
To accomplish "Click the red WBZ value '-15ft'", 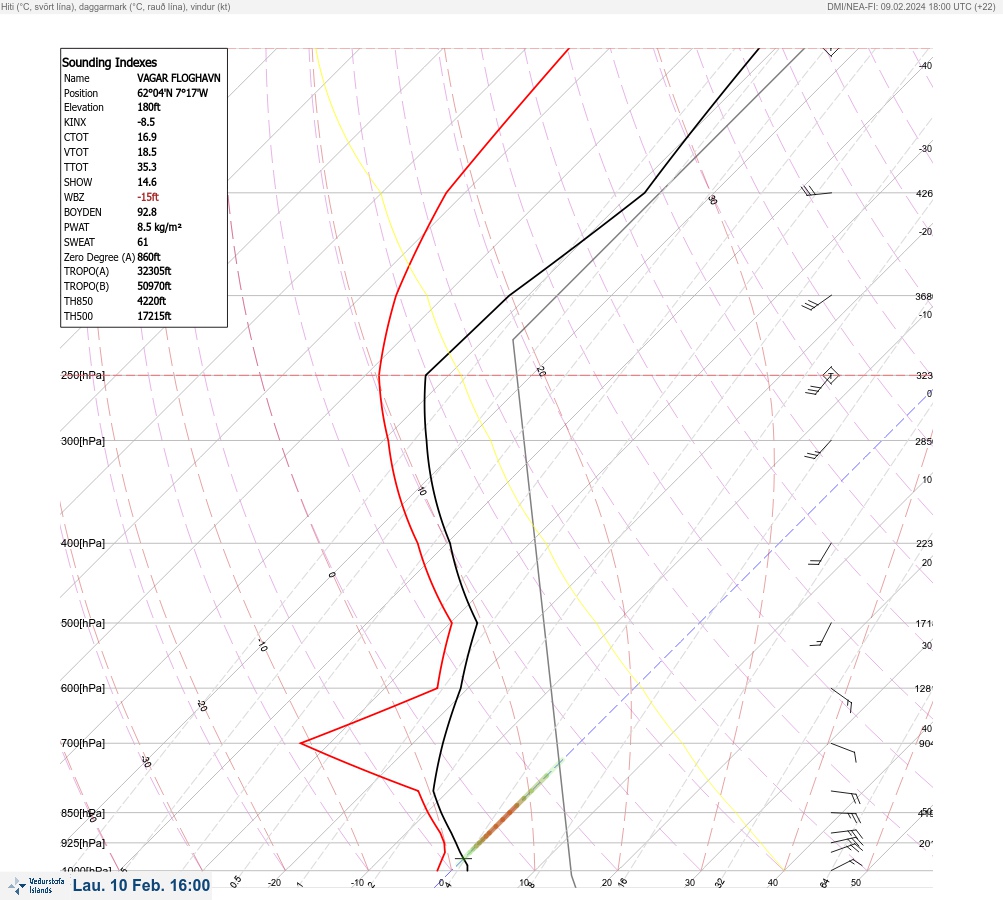I will click(x=148, y=197).
